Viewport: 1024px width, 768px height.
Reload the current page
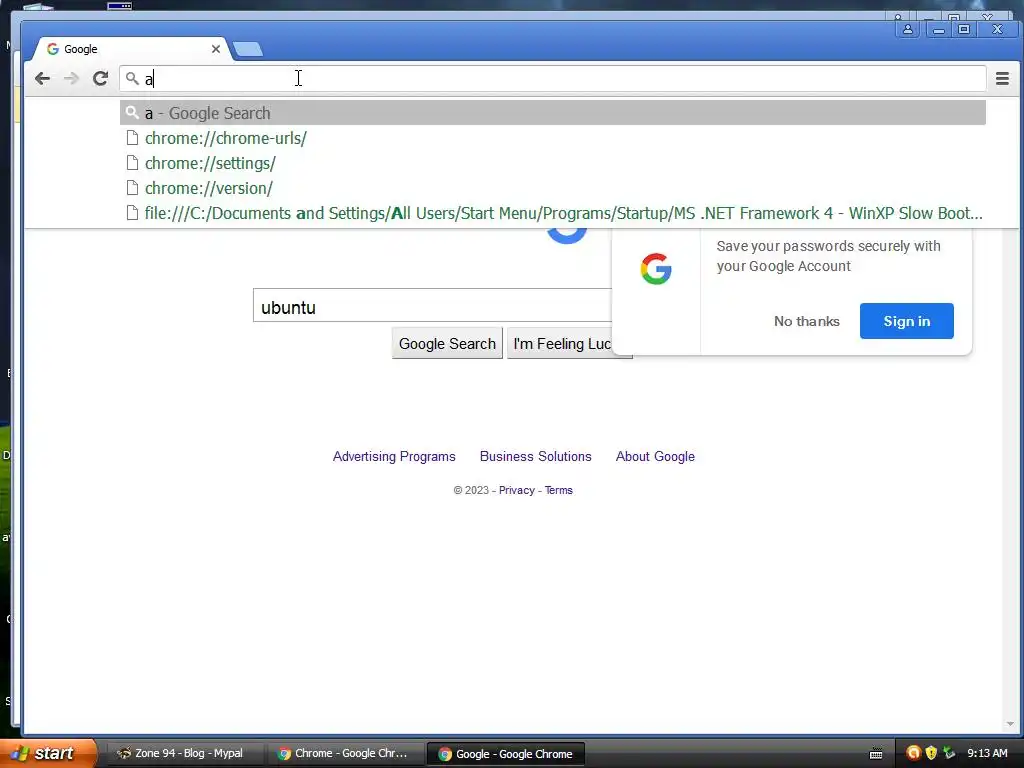[100, 79]
